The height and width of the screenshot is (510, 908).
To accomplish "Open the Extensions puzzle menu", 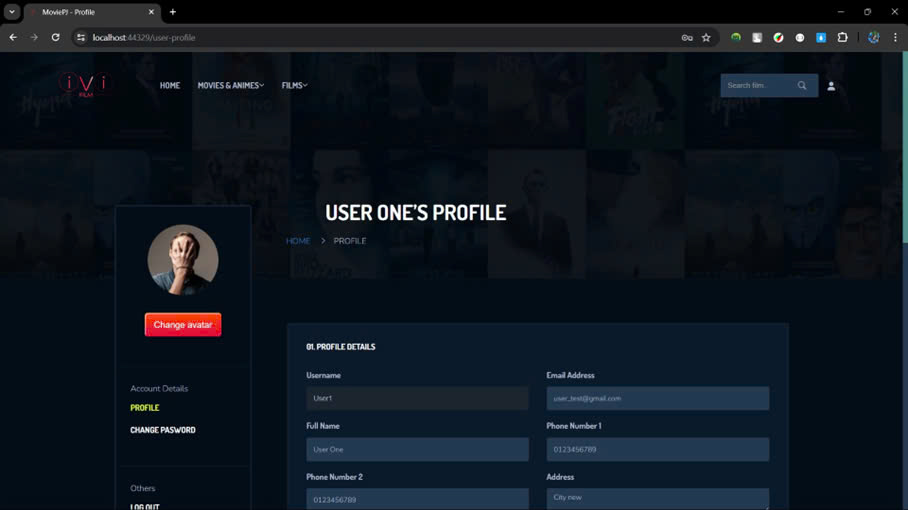I will point(843,38).
